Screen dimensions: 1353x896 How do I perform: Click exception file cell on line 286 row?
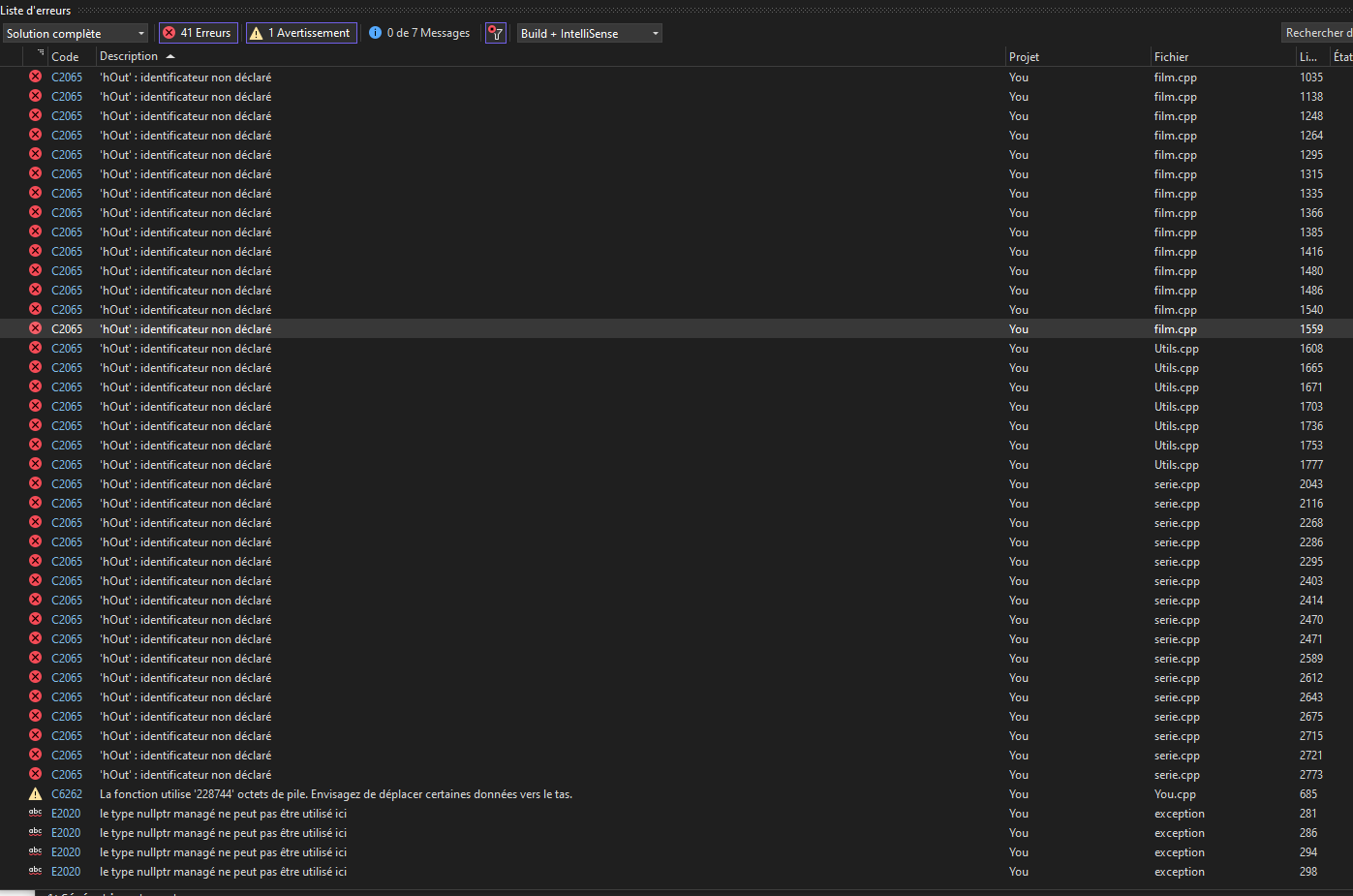[1180, 833]
